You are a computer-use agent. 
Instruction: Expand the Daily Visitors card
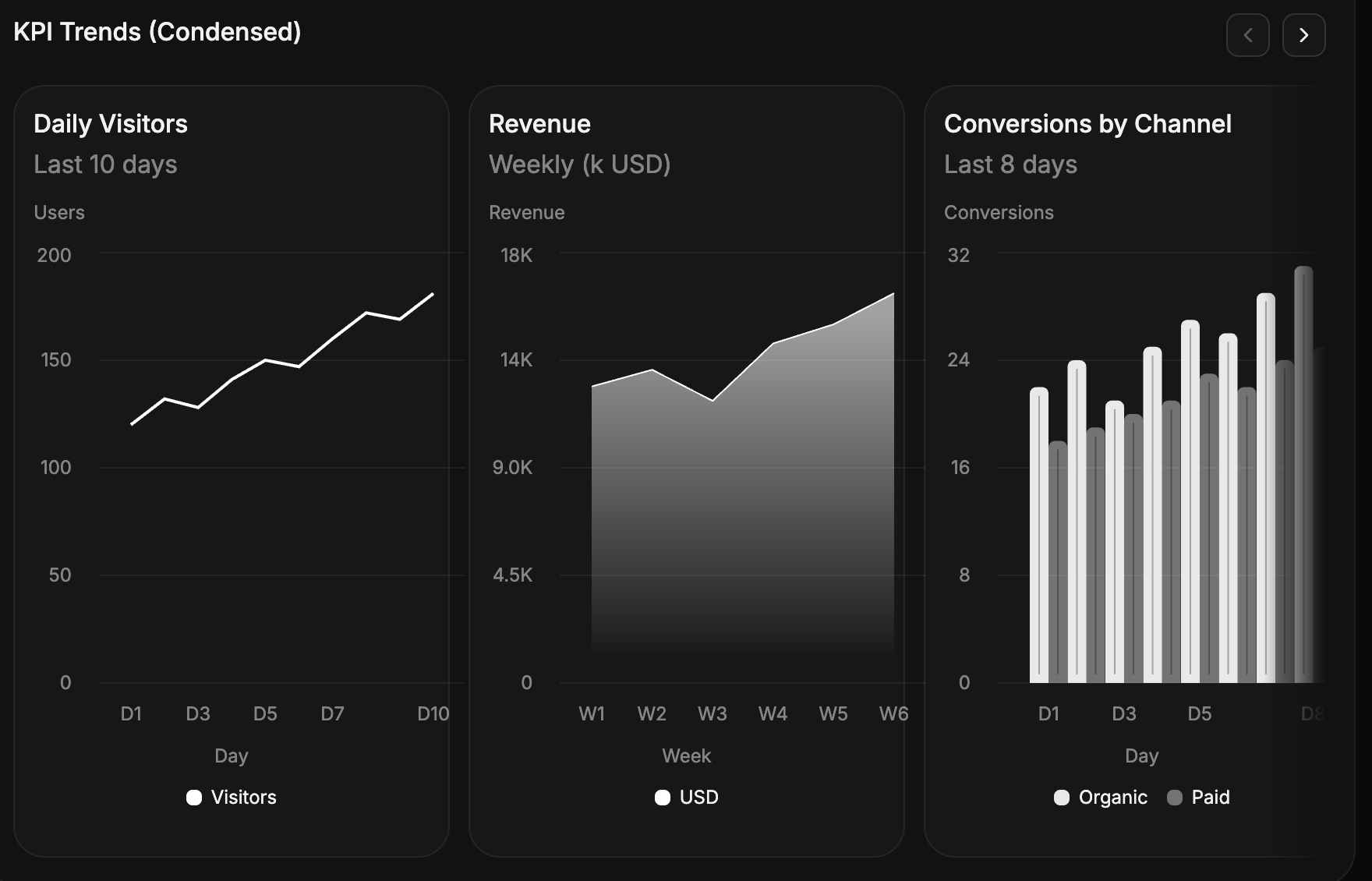(111, 123)
